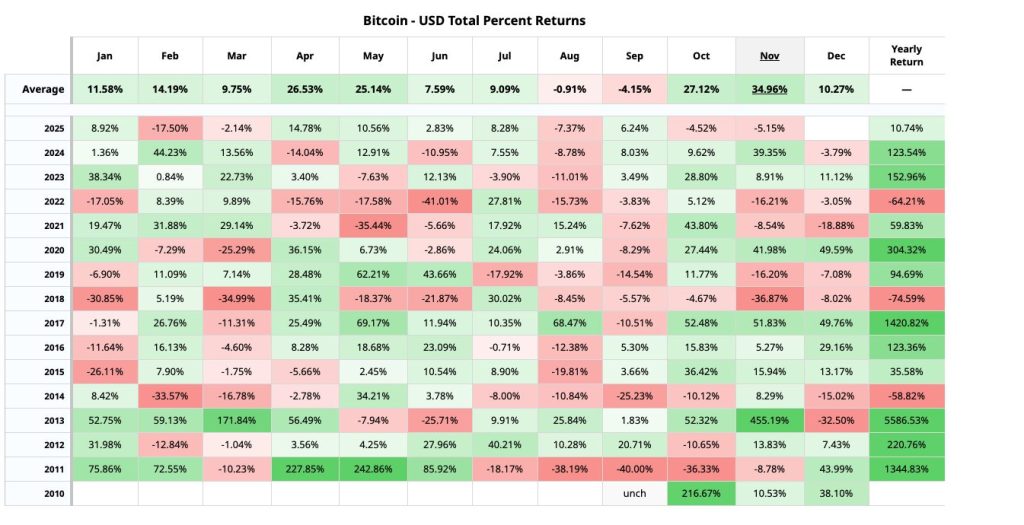Select the 44.23% February 2024 cell
This screenshot has height=525, width=1024.
tap(171, 153)
